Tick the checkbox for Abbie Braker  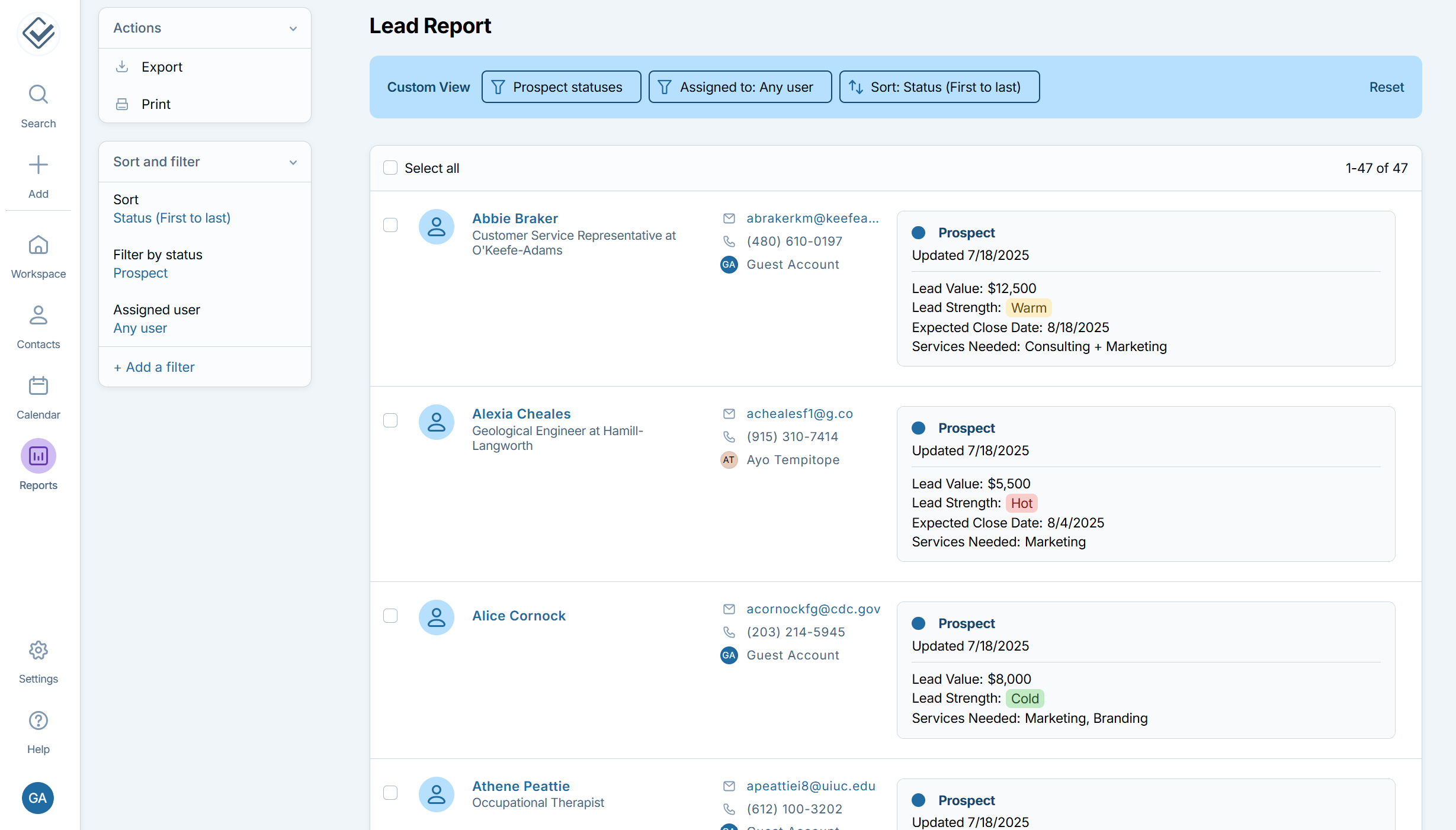tap(390, 225)
